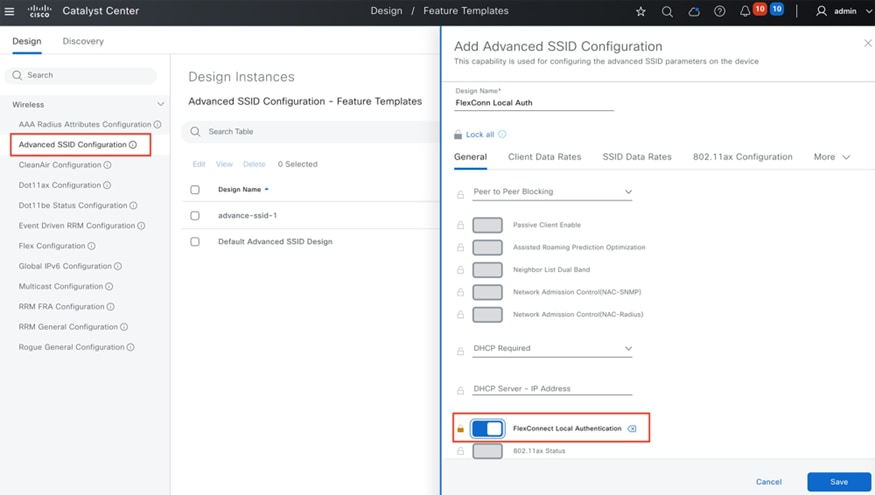Switch to the Discovery tab
The image size is (875, 495).
pos(83,41)
